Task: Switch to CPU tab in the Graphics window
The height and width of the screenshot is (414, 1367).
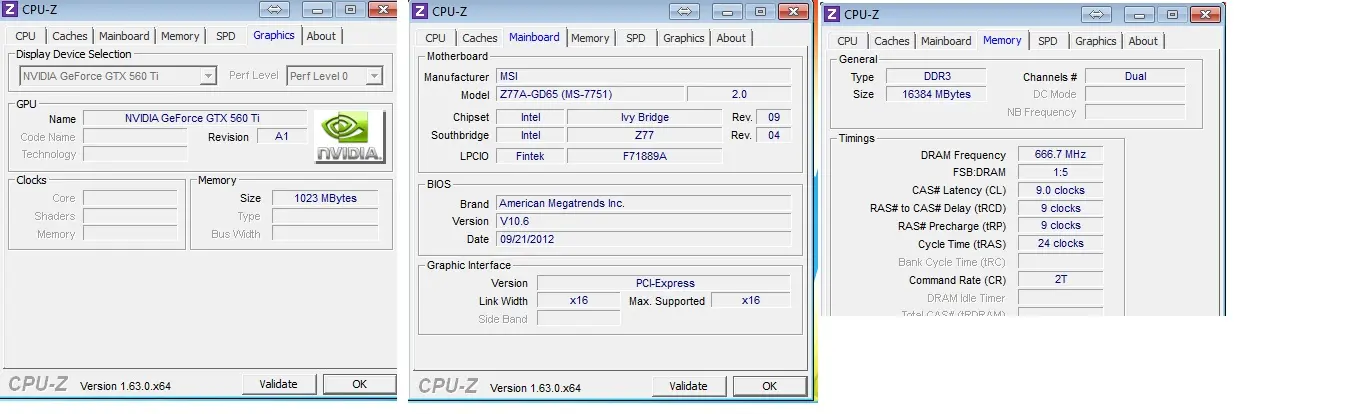Action: click(x=26, y=36)
